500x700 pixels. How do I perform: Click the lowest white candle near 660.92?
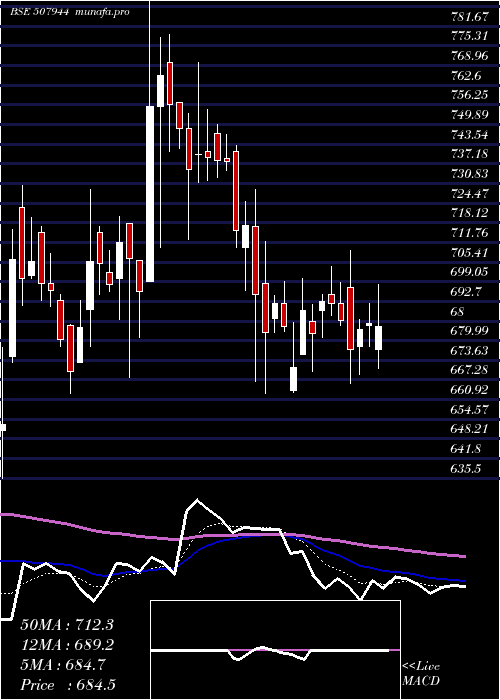pyautogui.click(x=293, y=379)
